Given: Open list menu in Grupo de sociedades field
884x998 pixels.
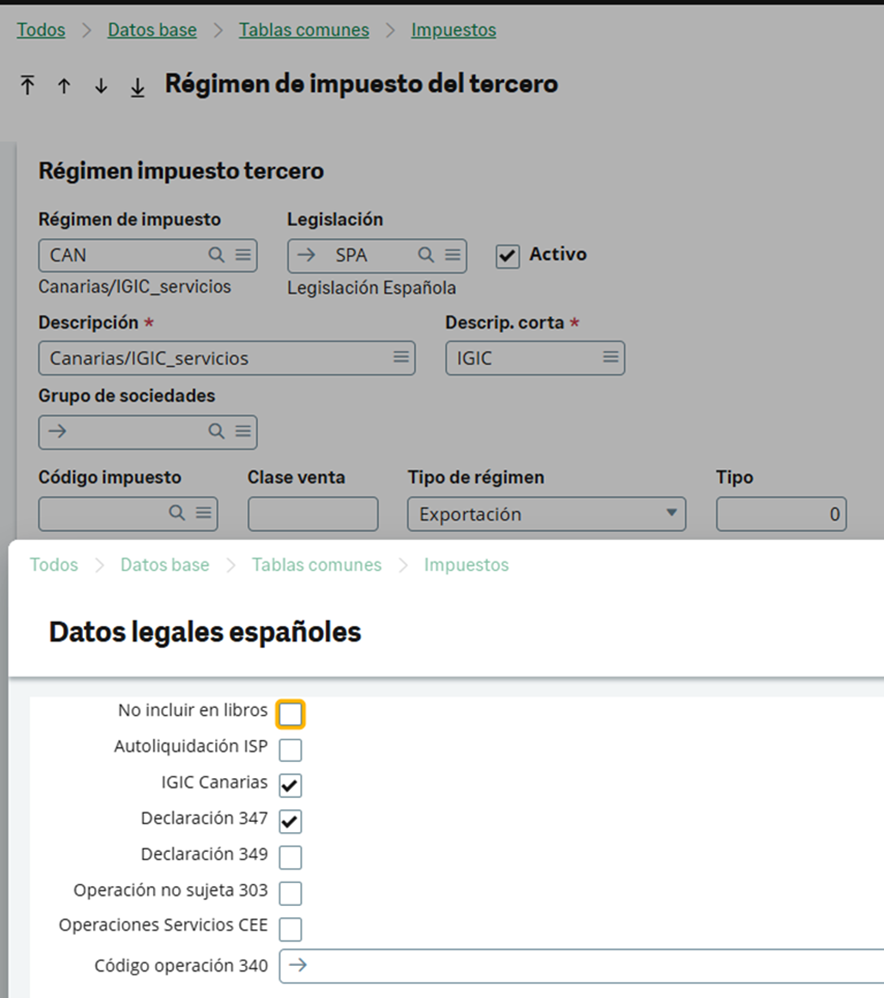Looking at the screenshot, I should point(243,432).
